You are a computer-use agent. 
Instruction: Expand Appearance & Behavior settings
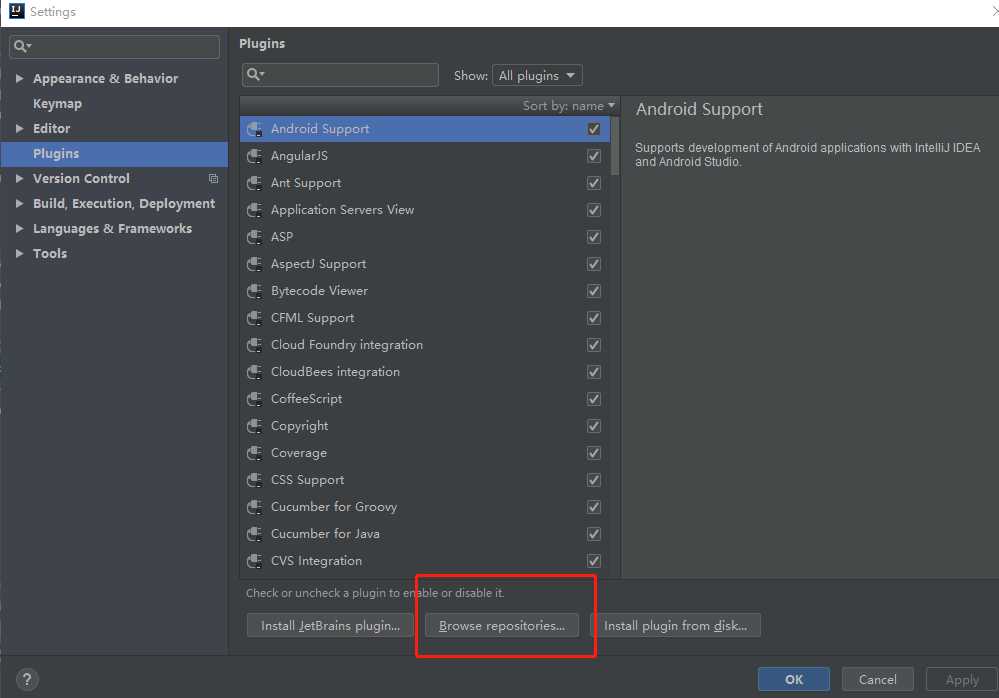tap(19, 78)
